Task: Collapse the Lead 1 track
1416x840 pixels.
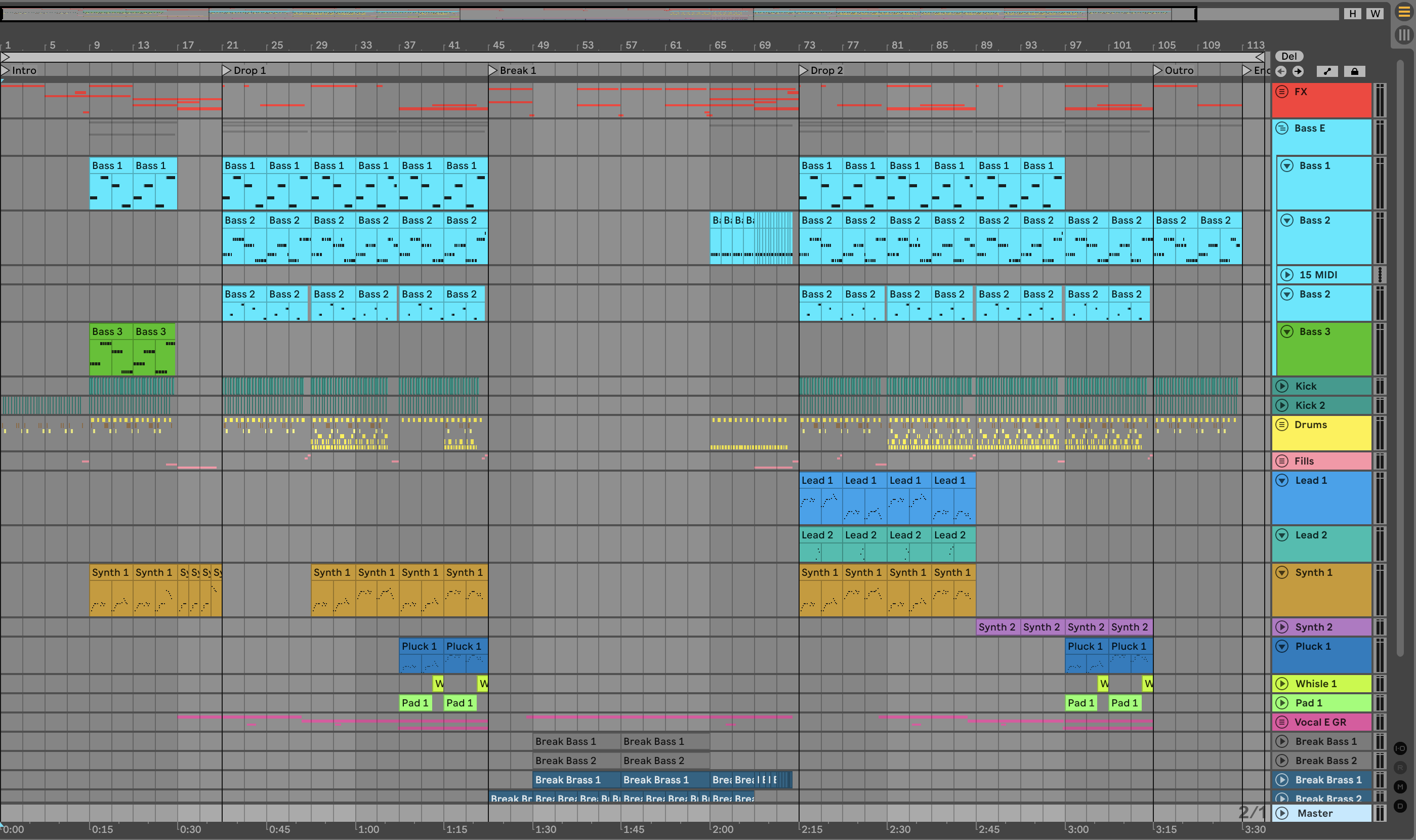Action: (1282, 481)
